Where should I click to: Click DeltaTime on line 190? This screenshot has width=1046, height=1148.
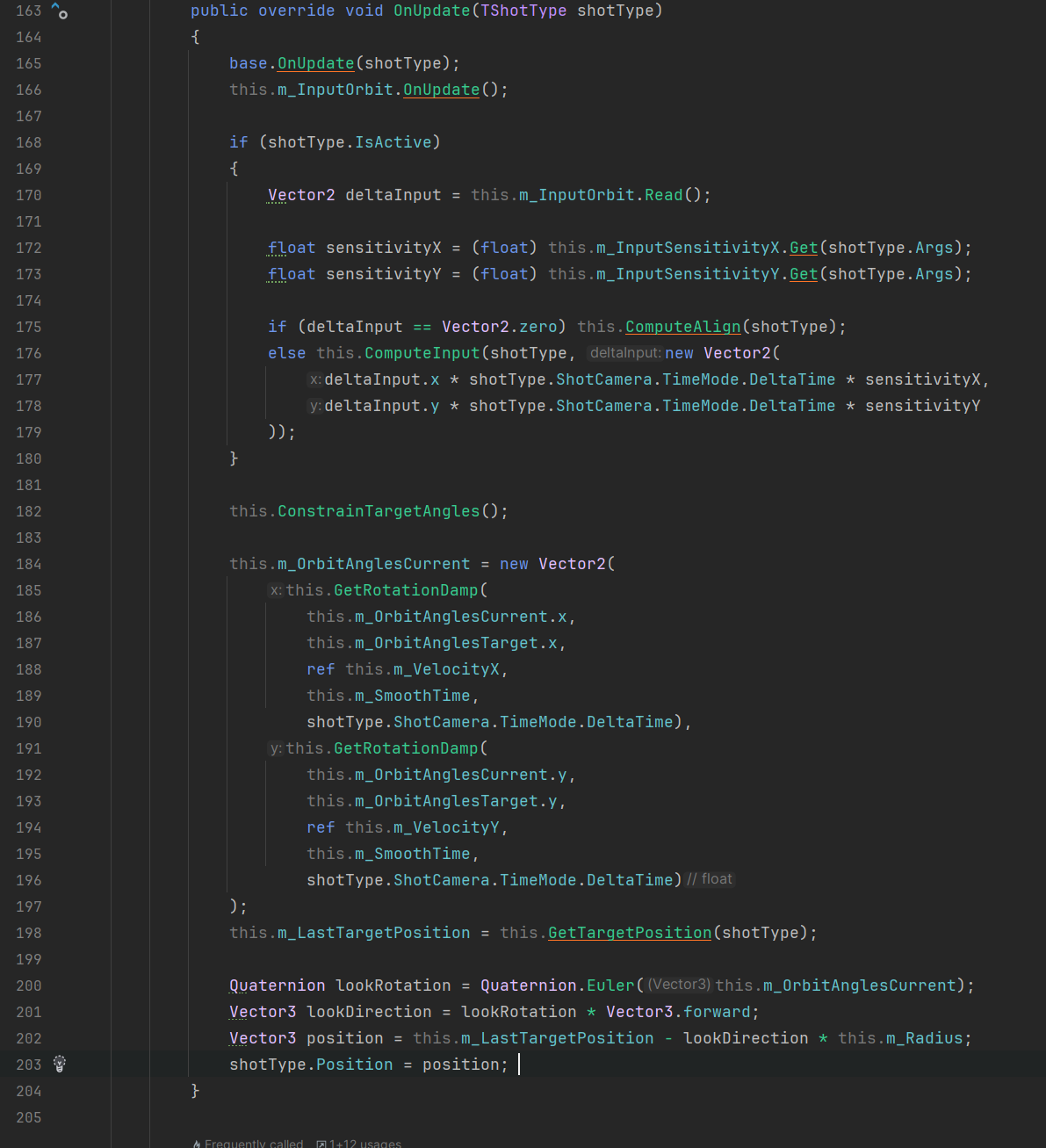click(630, 722)
